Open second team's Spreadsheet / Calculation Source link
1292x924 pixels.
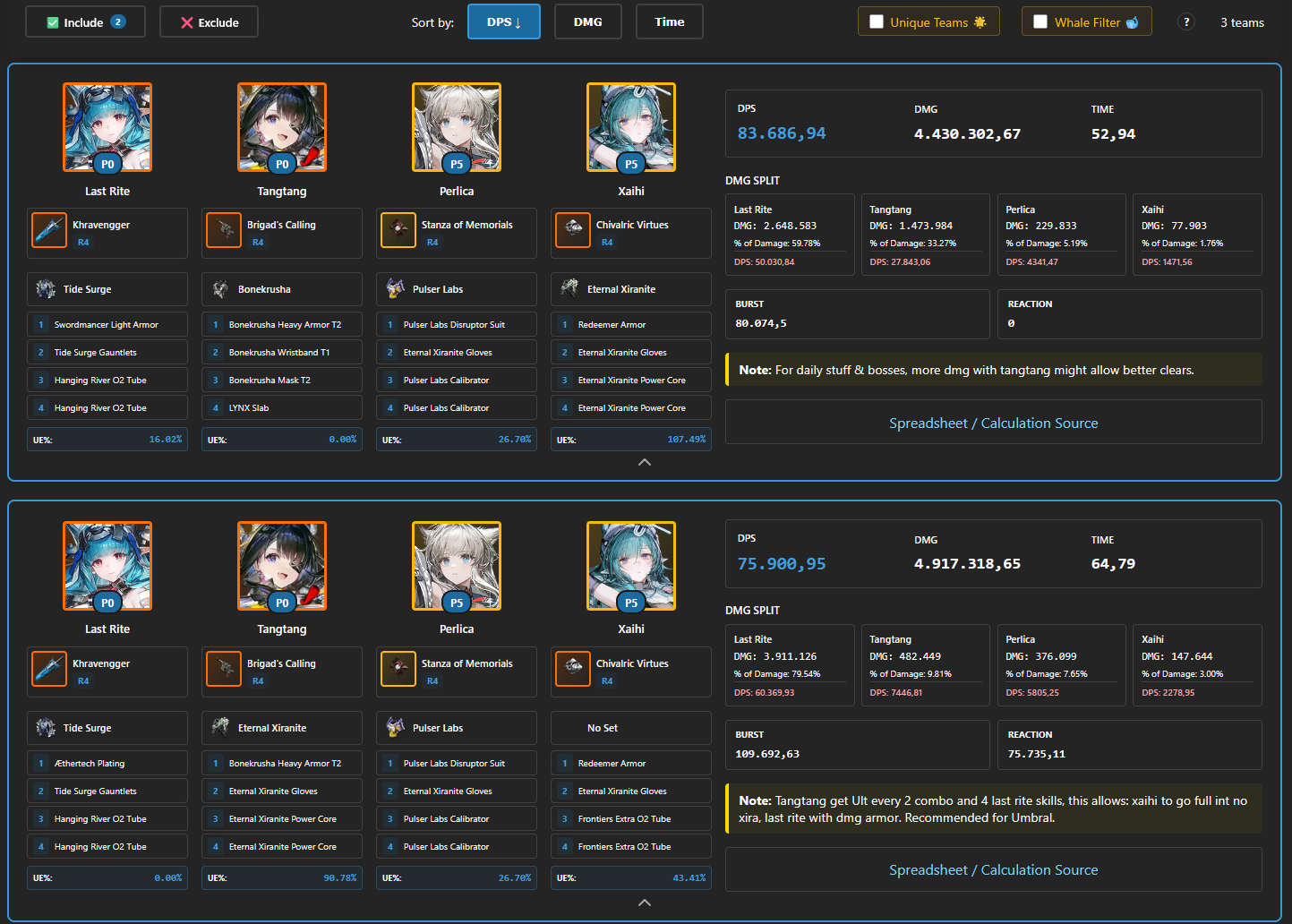click(994, 869)
